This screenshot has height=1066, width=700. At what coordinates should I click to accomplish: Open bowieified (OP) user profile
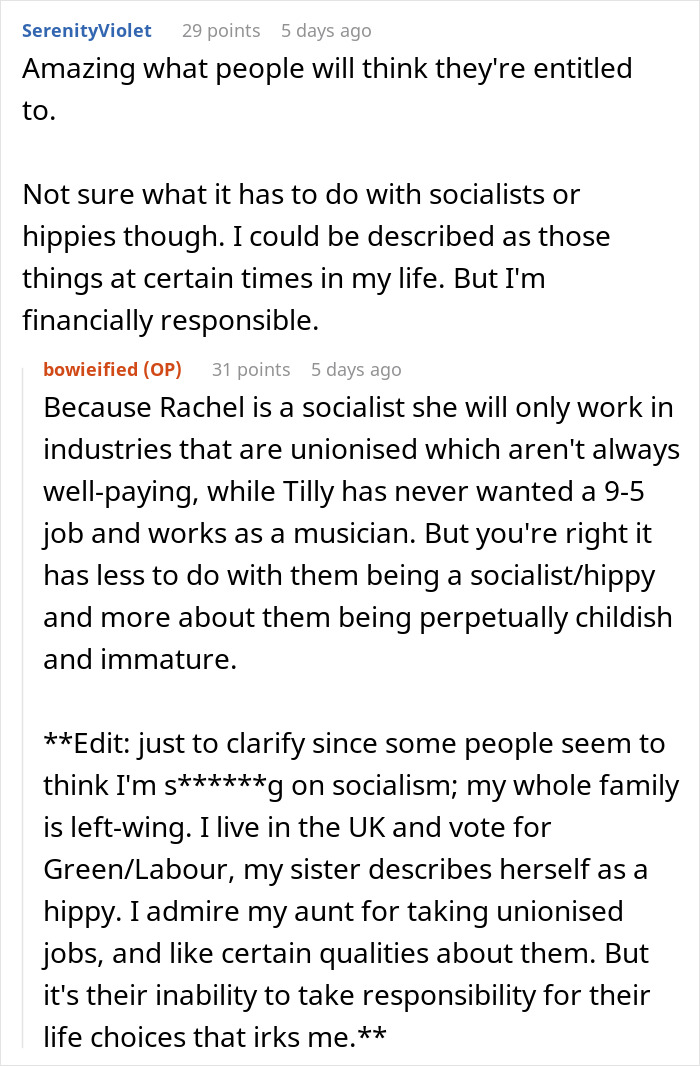(x=112, y=369)
